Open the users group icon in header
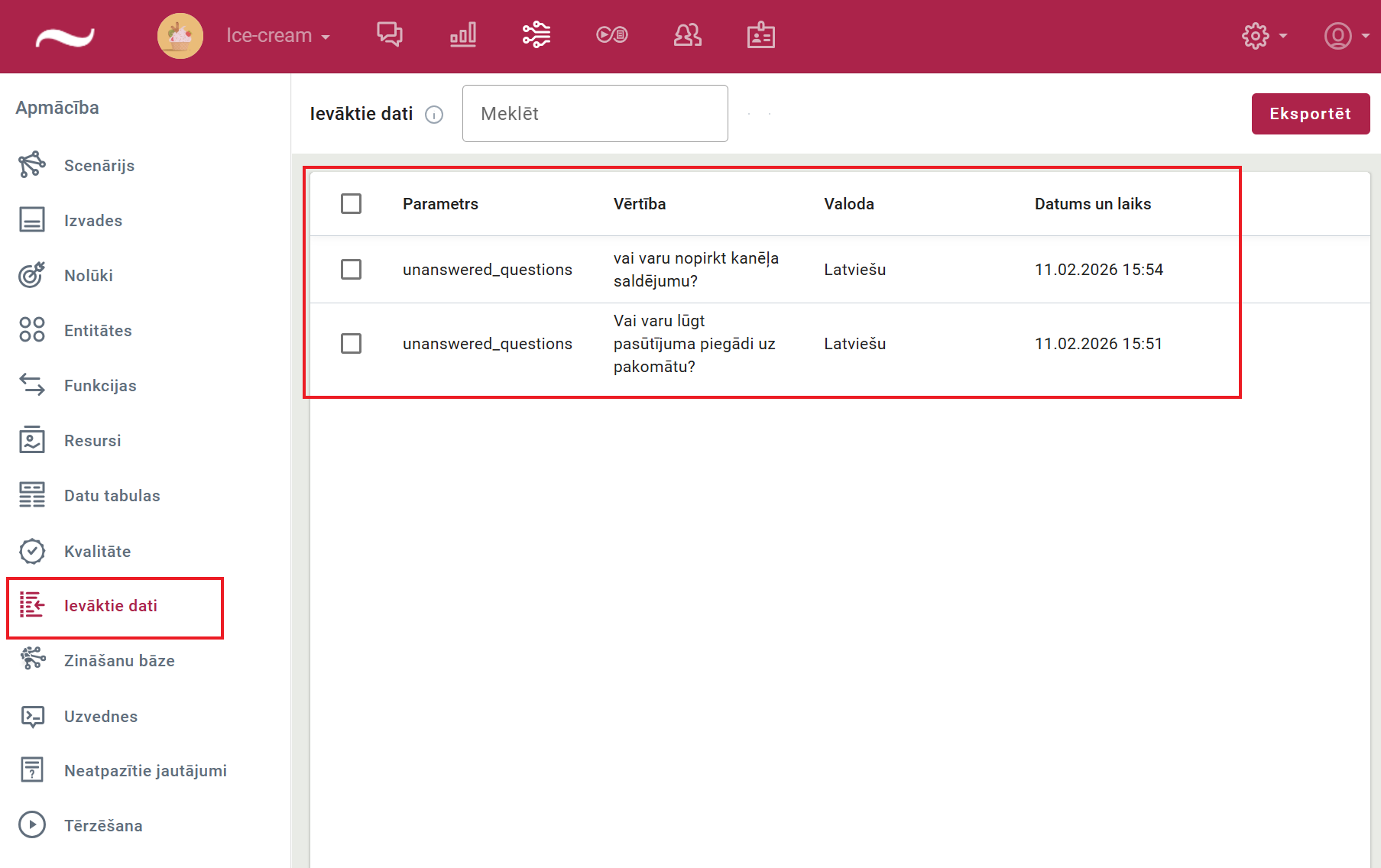Screen dimensions: 1381x868 click(687, 35)
